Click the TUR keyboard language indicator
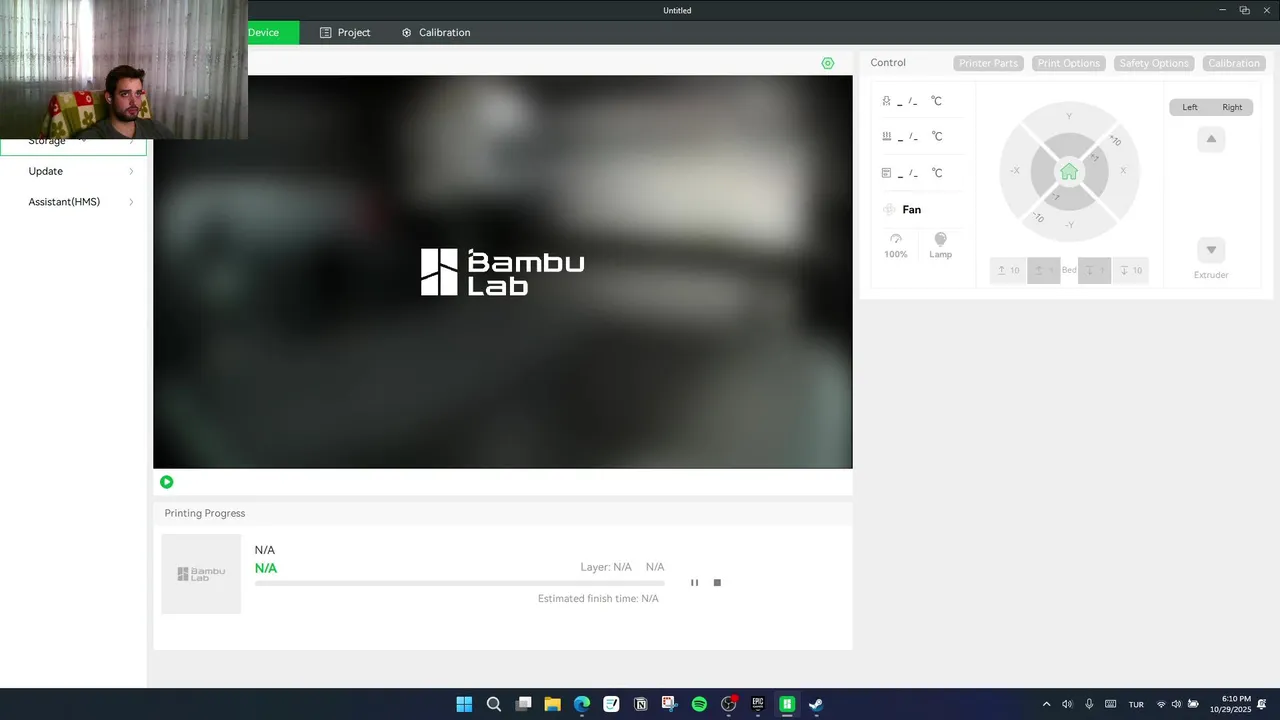 1136,704
